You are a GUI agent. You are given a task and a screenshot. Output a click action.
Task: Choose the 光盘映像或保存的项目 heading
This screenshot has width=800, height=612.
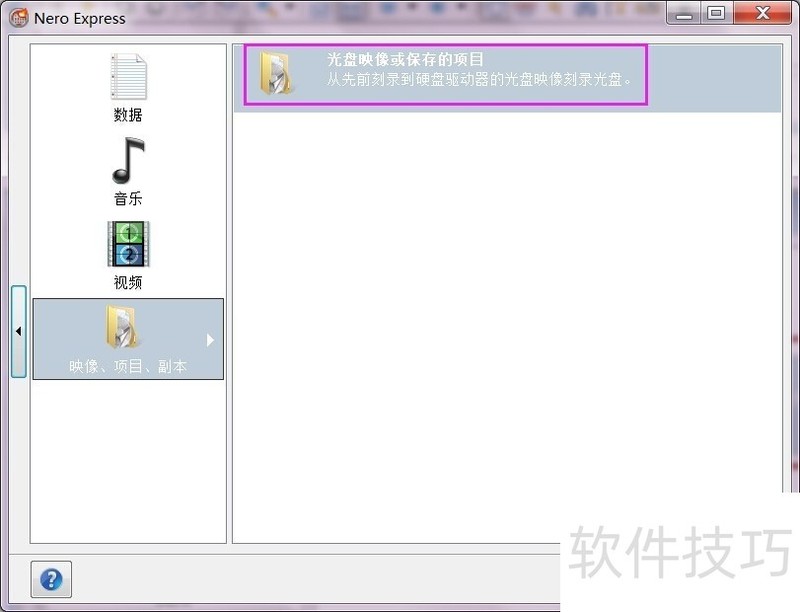tap(406, 60)
